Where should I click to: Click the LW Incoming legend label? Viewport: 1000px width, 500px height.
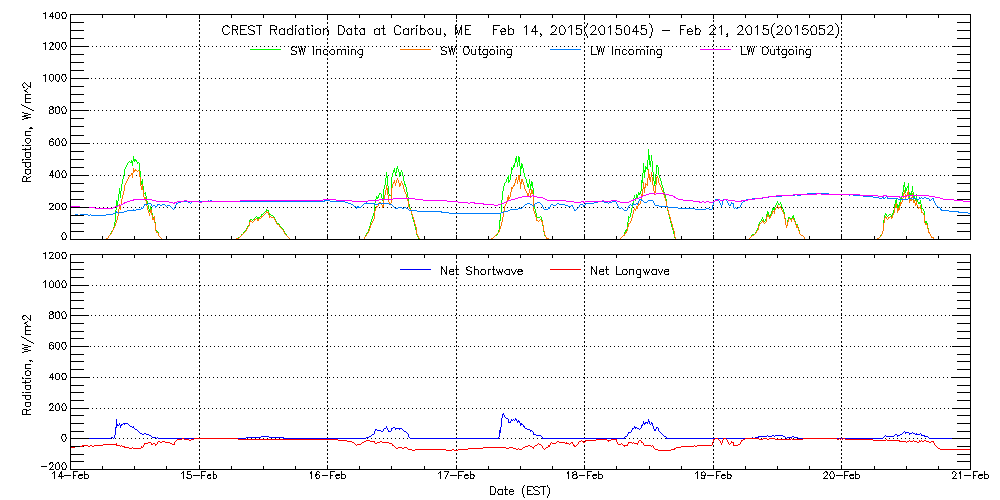point(626,51)
